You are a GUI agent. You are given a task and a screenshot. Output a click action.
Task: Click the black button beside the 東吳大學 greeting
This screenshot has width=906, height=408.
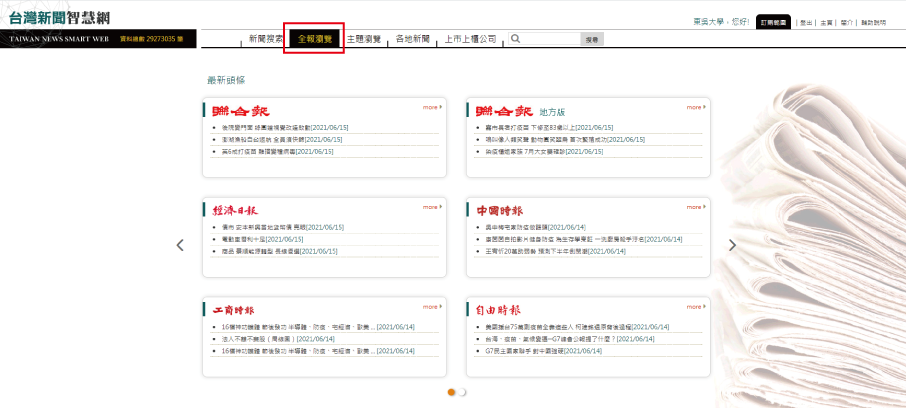773,22
